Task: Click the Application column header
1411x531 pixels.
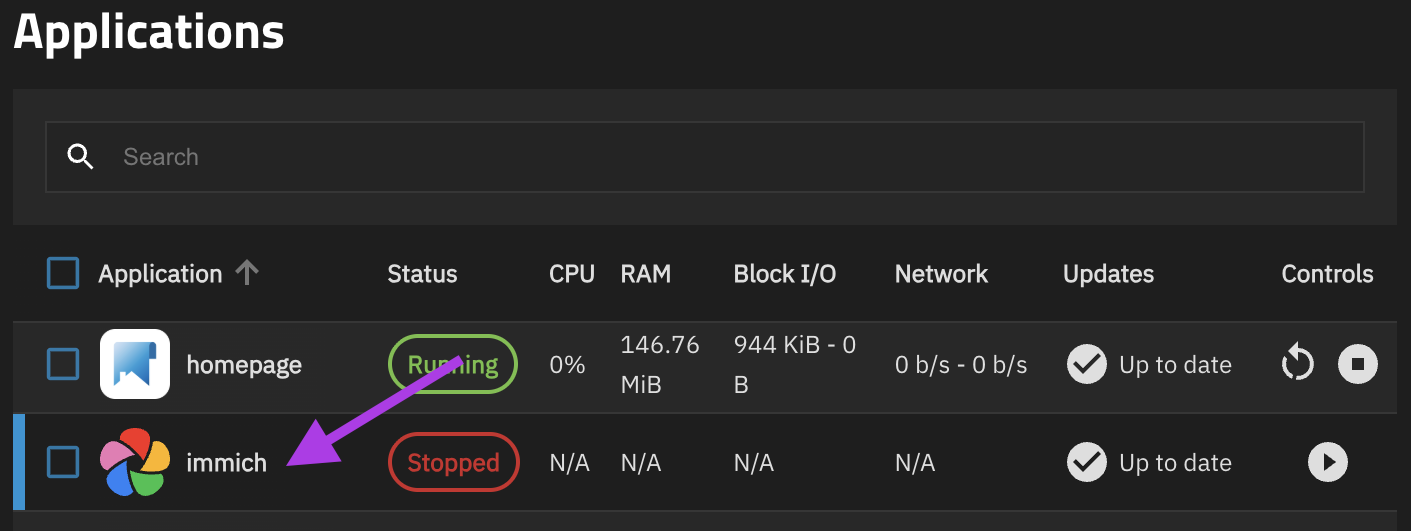Action: pos(160,274)
